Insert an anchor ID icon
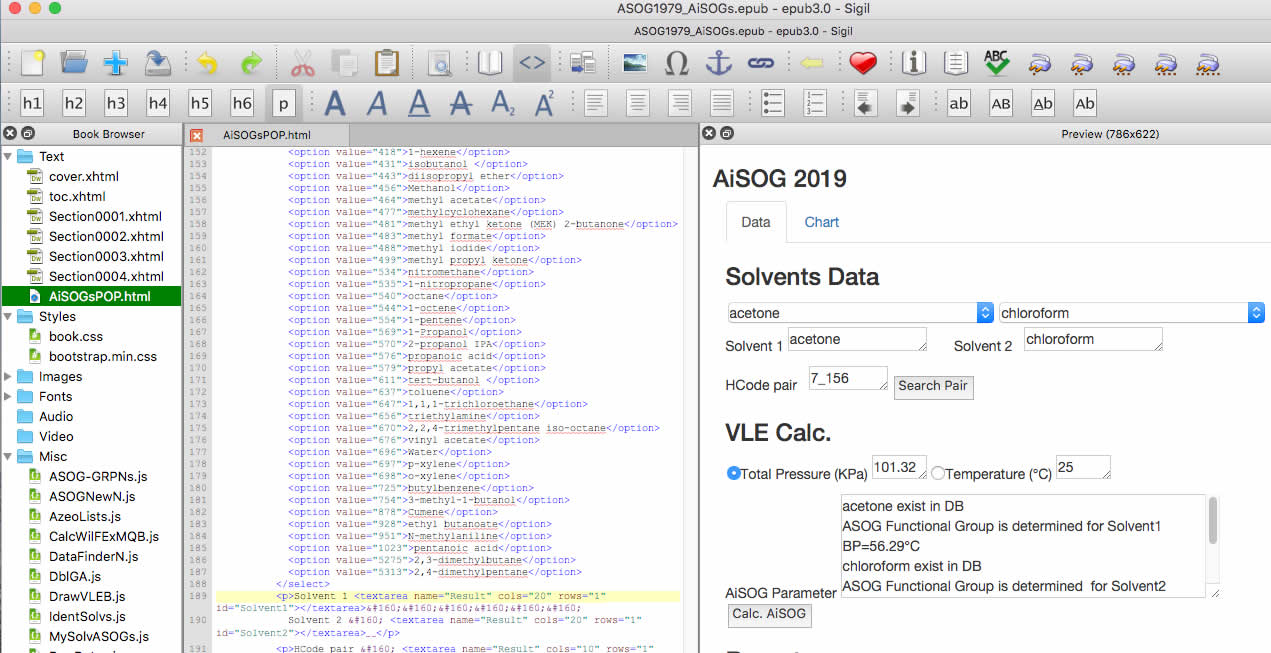 pyautogui.click(x=719, y=63)
